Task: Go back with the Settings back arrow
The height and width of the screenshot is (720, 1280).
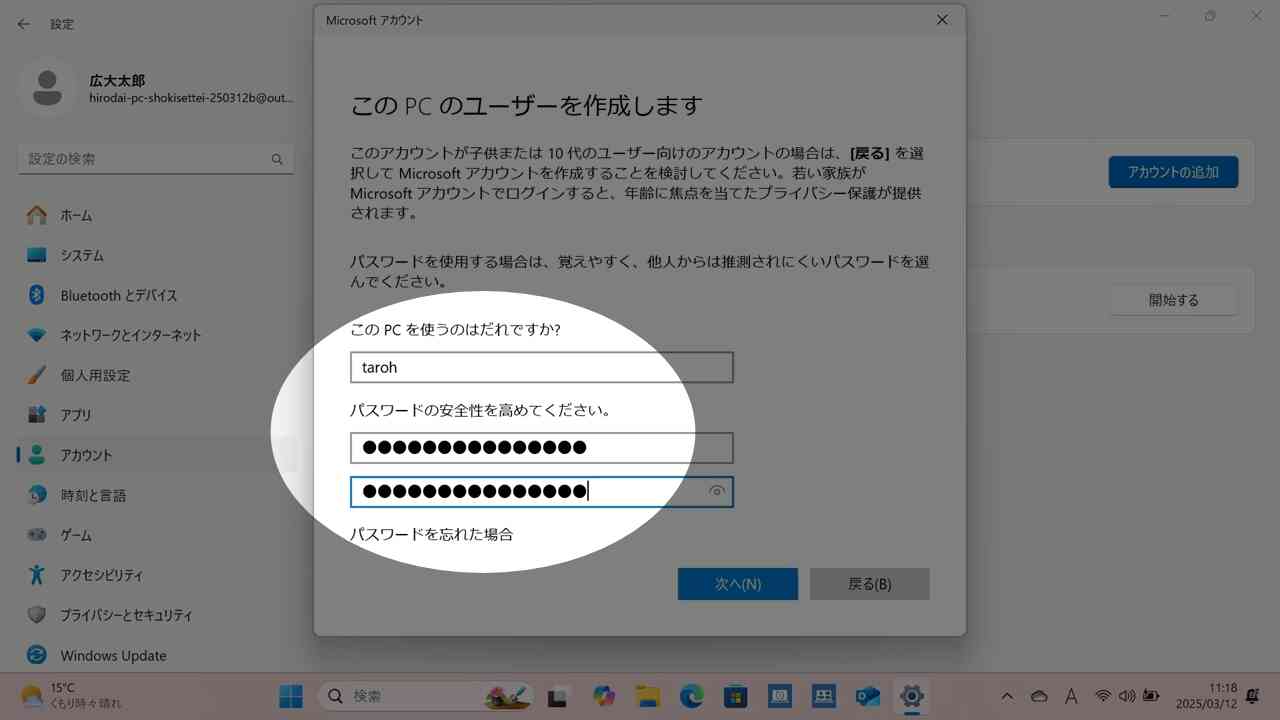Action: coord(24,24)
